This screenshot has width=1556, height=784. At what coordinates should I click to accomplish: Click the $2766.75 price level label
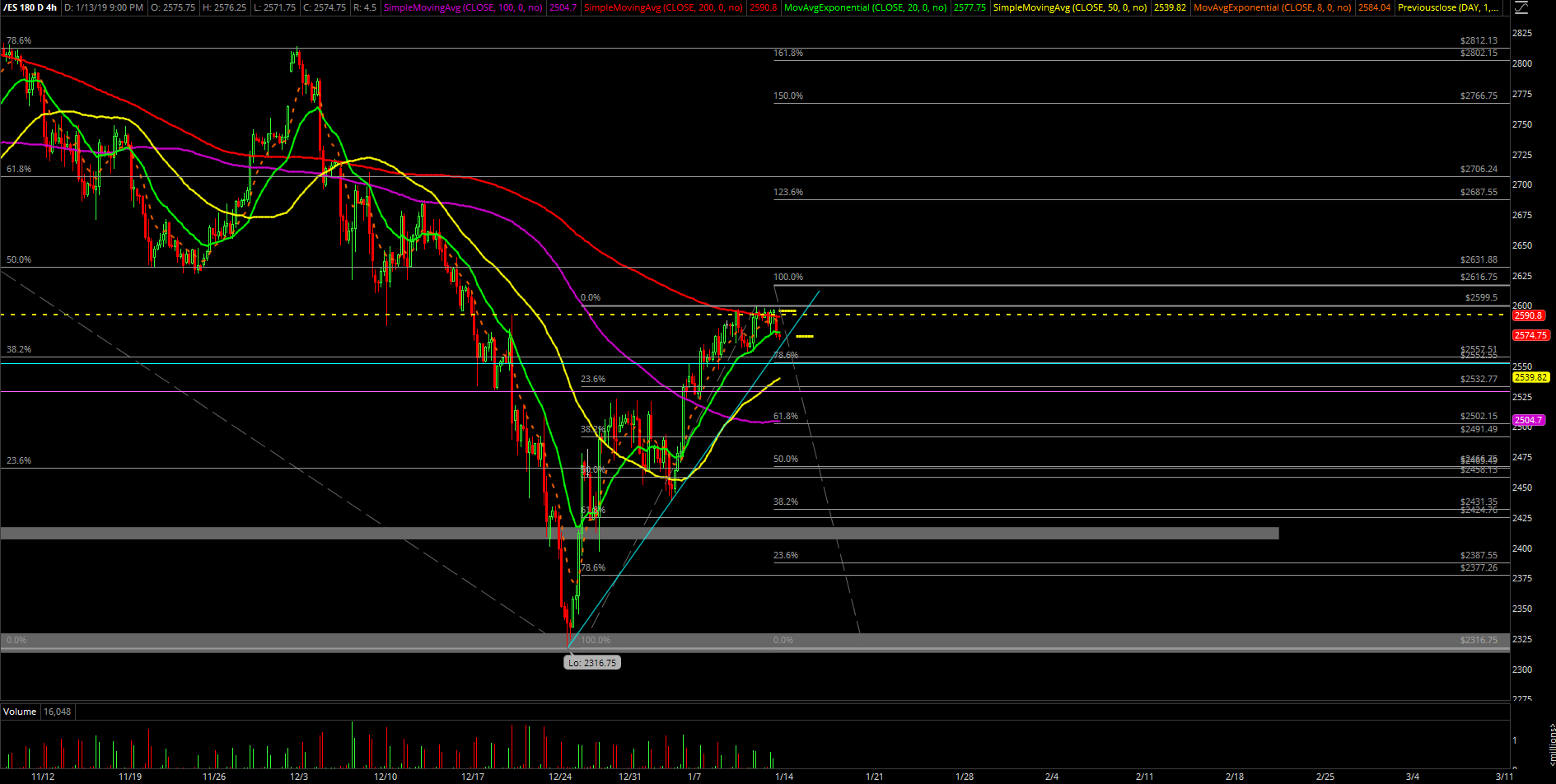[1479, 96]
